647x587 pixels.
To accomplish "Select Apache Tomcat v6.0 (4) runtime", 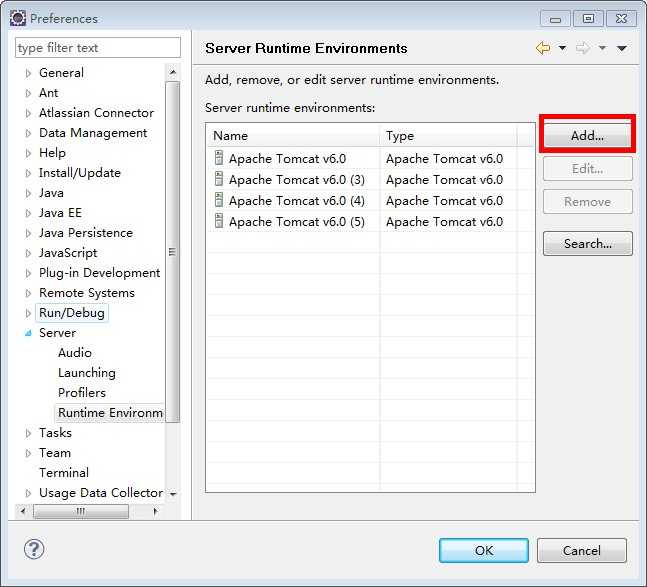I will pyautogui.click(x=297, y=201).
